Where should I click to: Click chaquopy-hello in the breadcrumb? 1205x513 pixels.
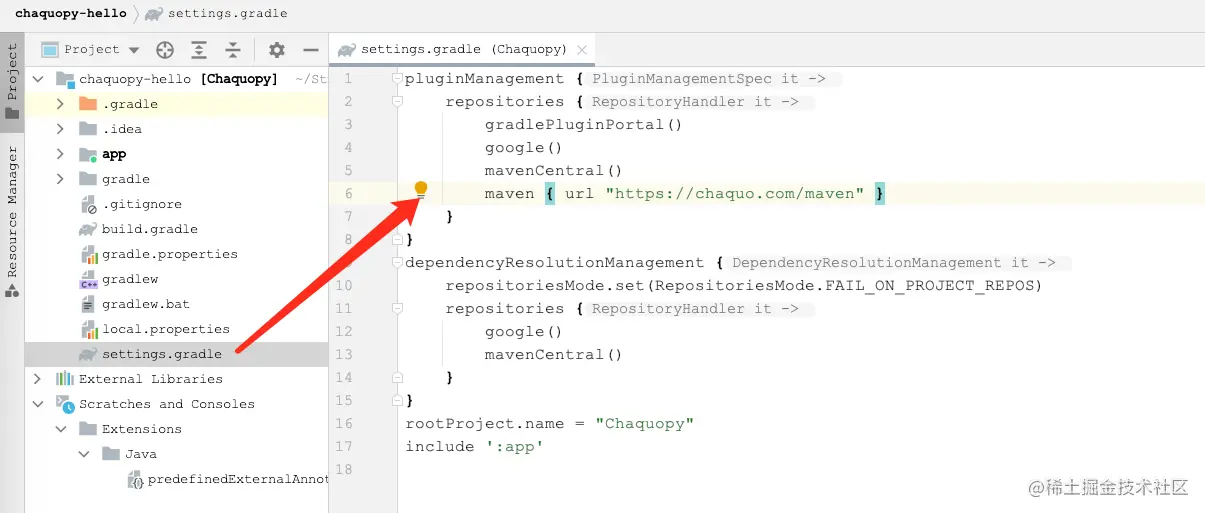[70, 13]
